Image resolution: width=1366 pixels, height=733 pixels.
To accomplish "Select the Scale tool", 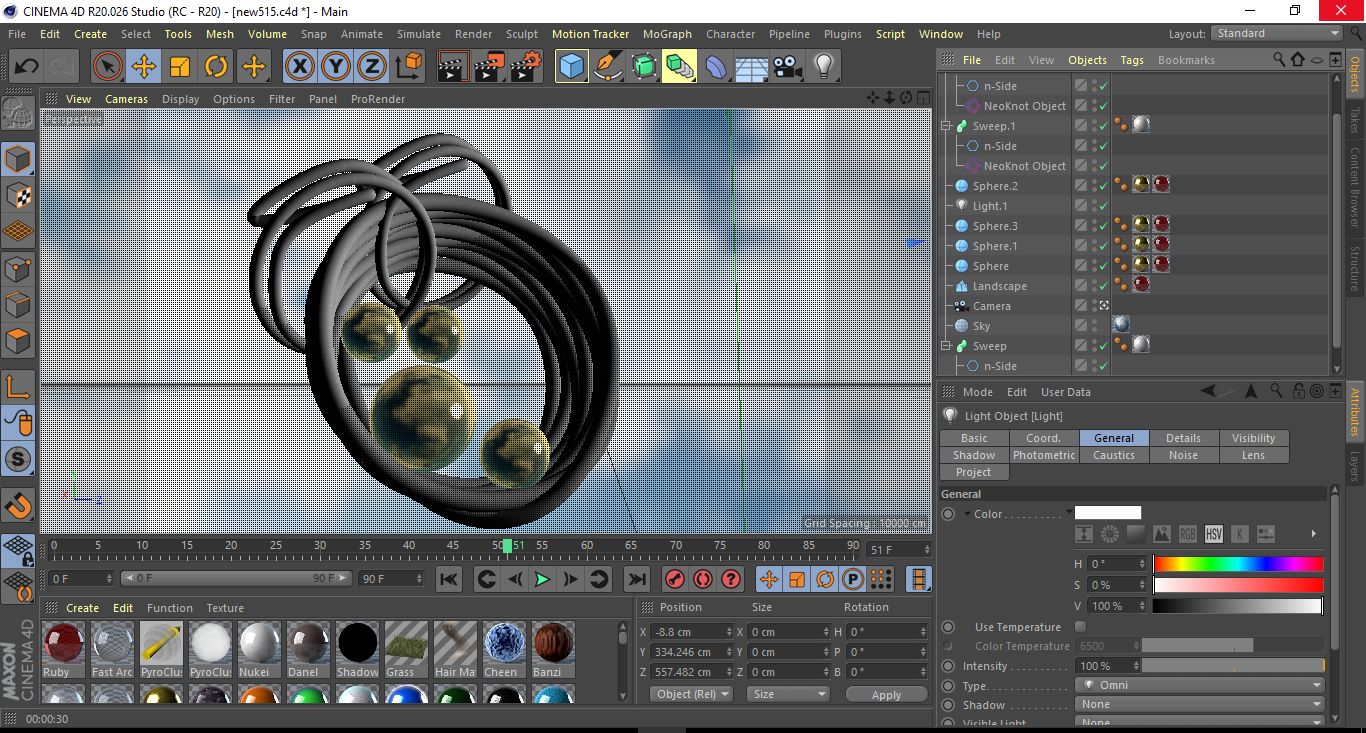I will [x=180, y=67].
